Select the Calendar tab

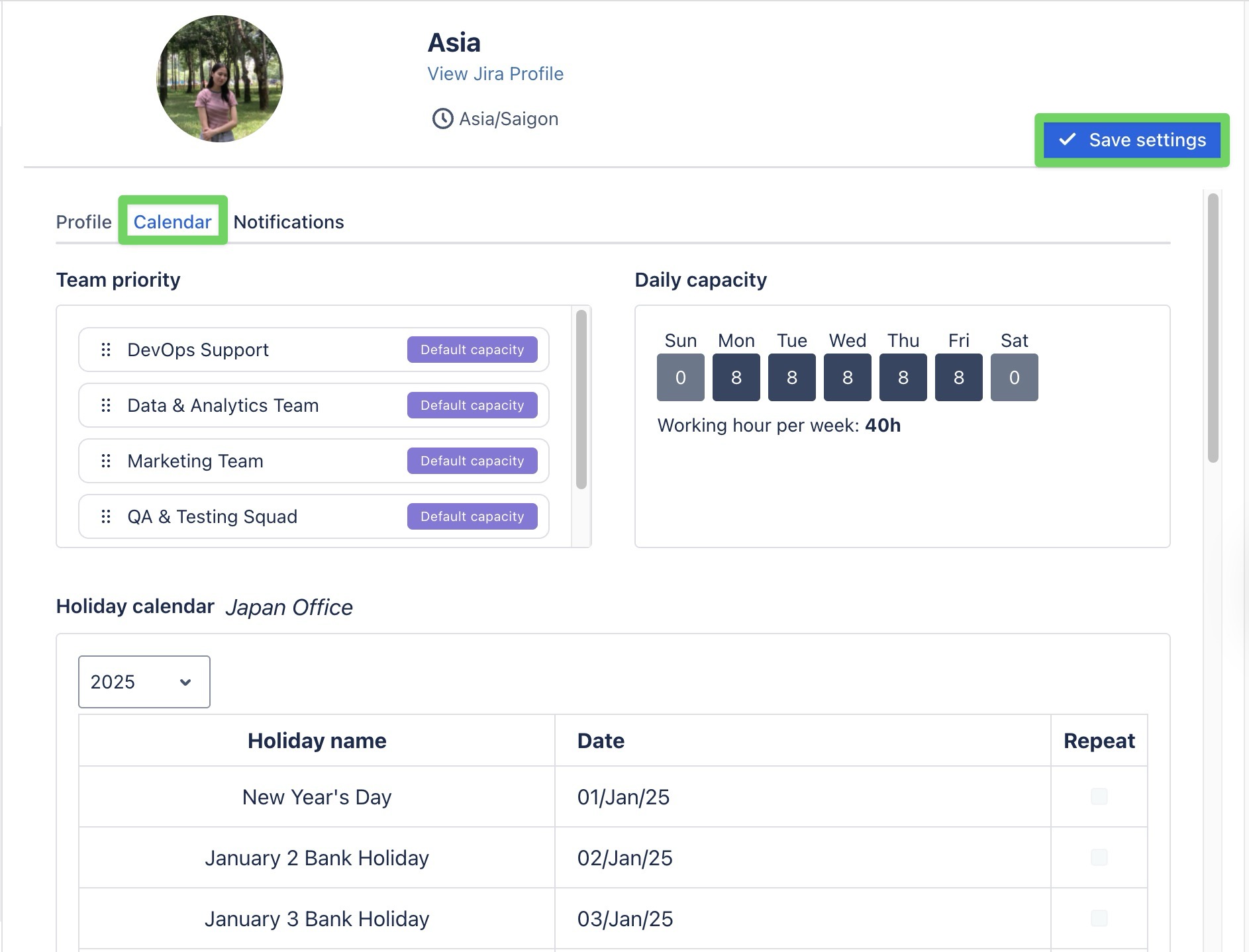pyautogui.click(x=172, y=222)
